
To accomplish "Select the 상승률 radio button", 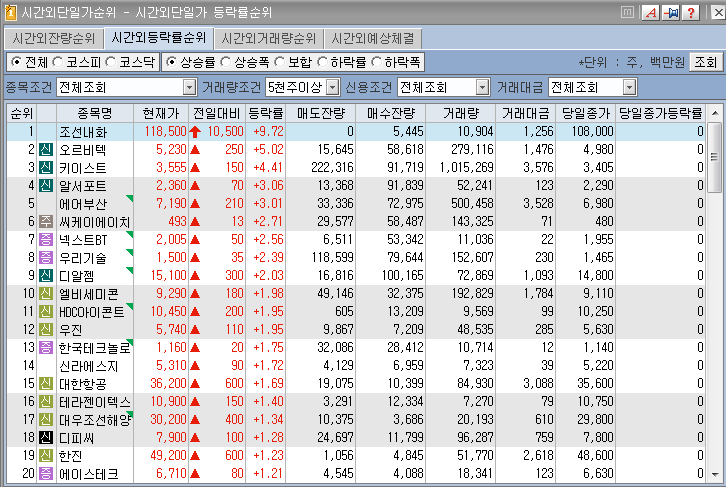I will [x=171, y=62].
